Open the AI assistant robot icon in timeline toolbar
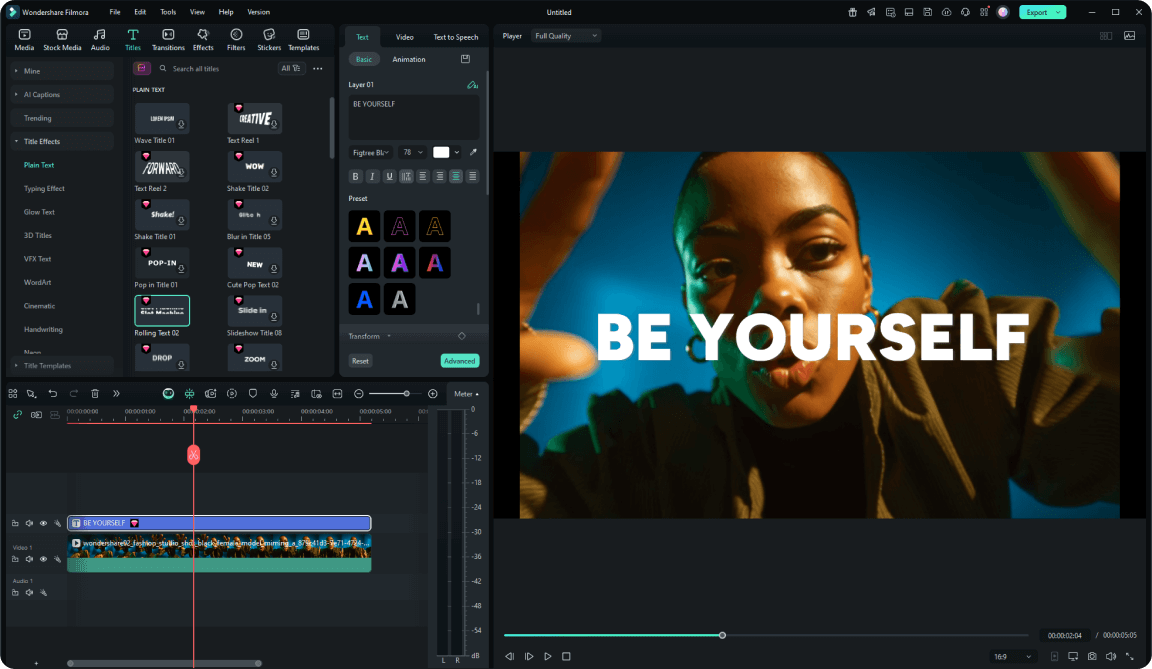The width and height of the screenshot is (1152, 669). tap(168, 394)
